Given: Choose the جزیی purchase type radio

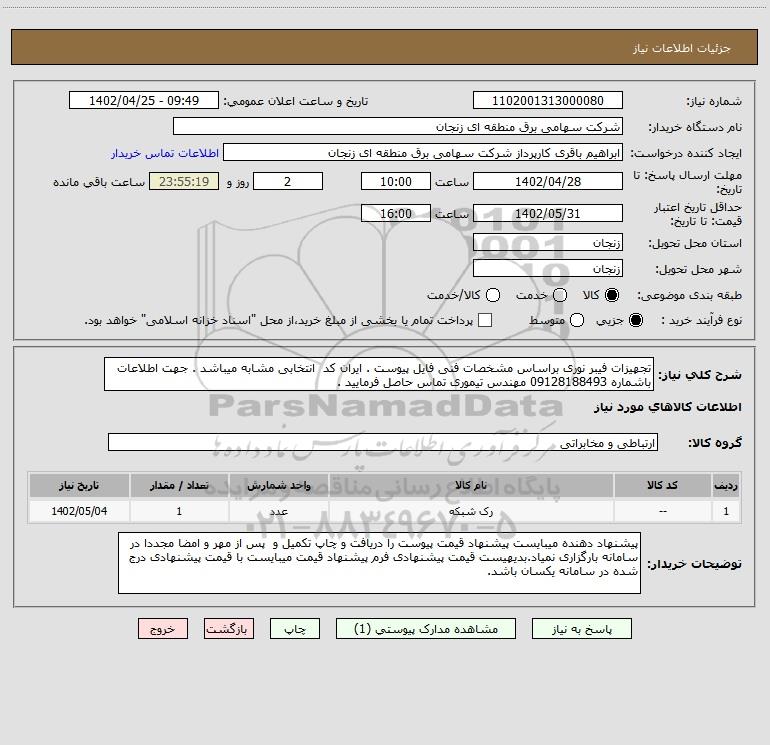Looking at the screenshot, I should click(635, 320).
